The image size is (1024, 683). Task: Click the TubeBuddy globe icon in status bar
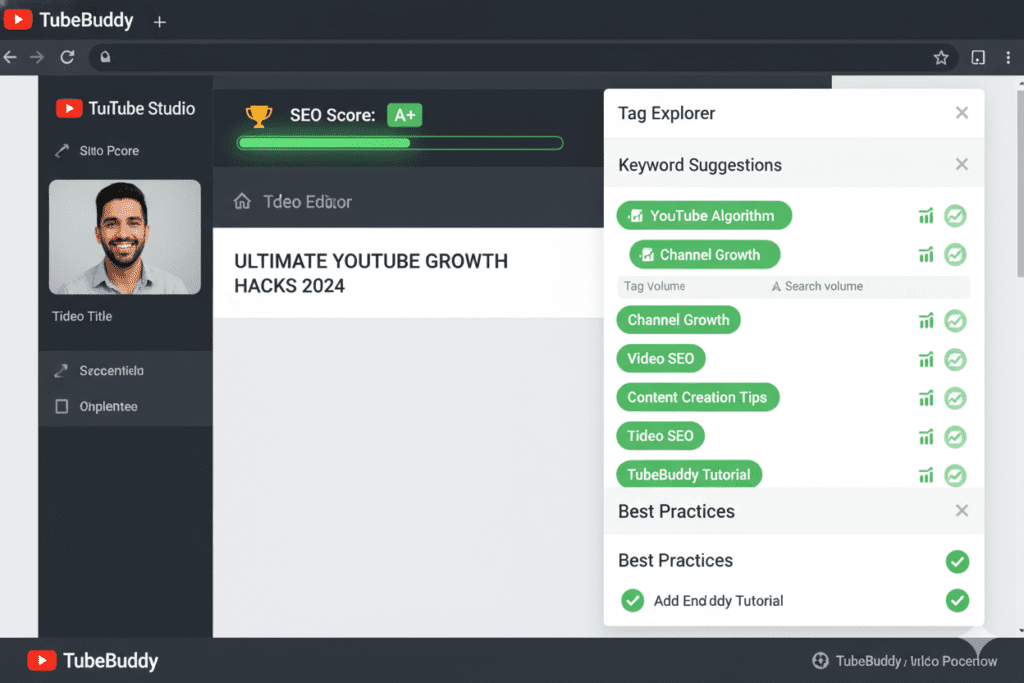(820, 660)
